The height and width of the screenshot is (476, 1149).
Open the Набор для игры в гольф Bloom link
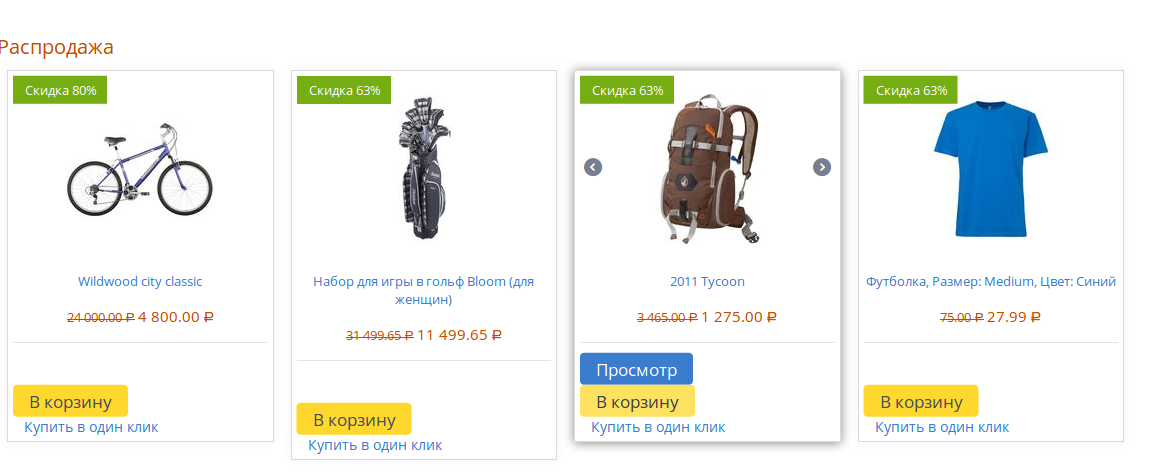424,291
